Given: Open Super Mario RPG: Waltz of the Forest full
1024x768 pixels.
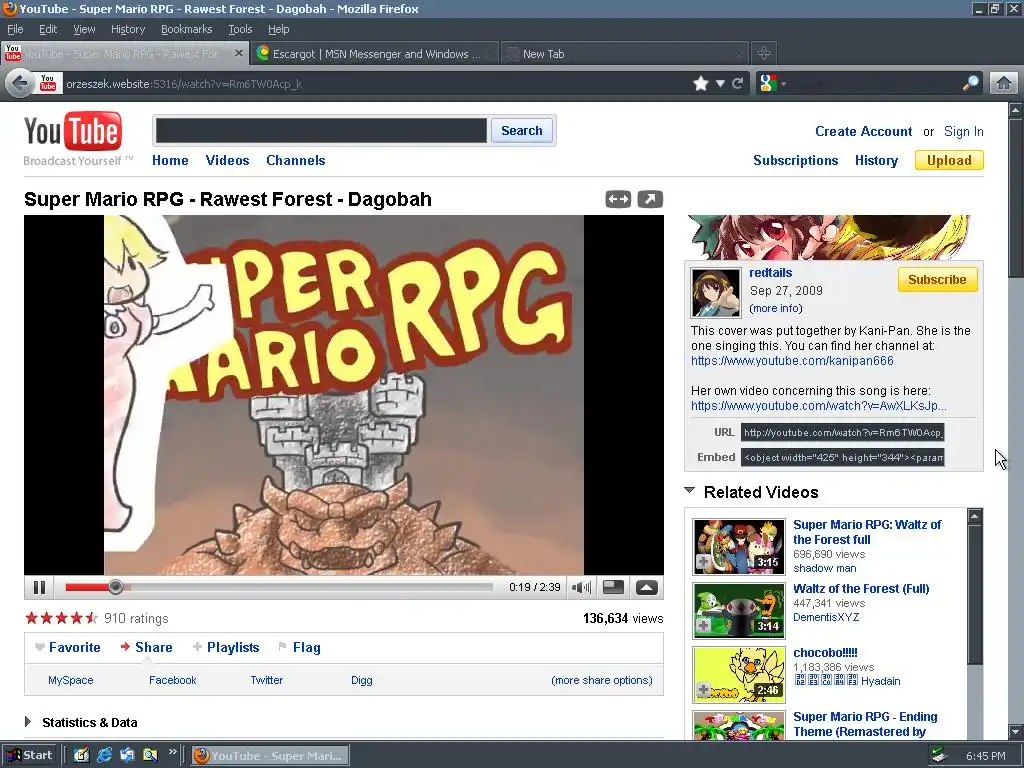Looking at the screenshot, I should [x=867, y=532].
